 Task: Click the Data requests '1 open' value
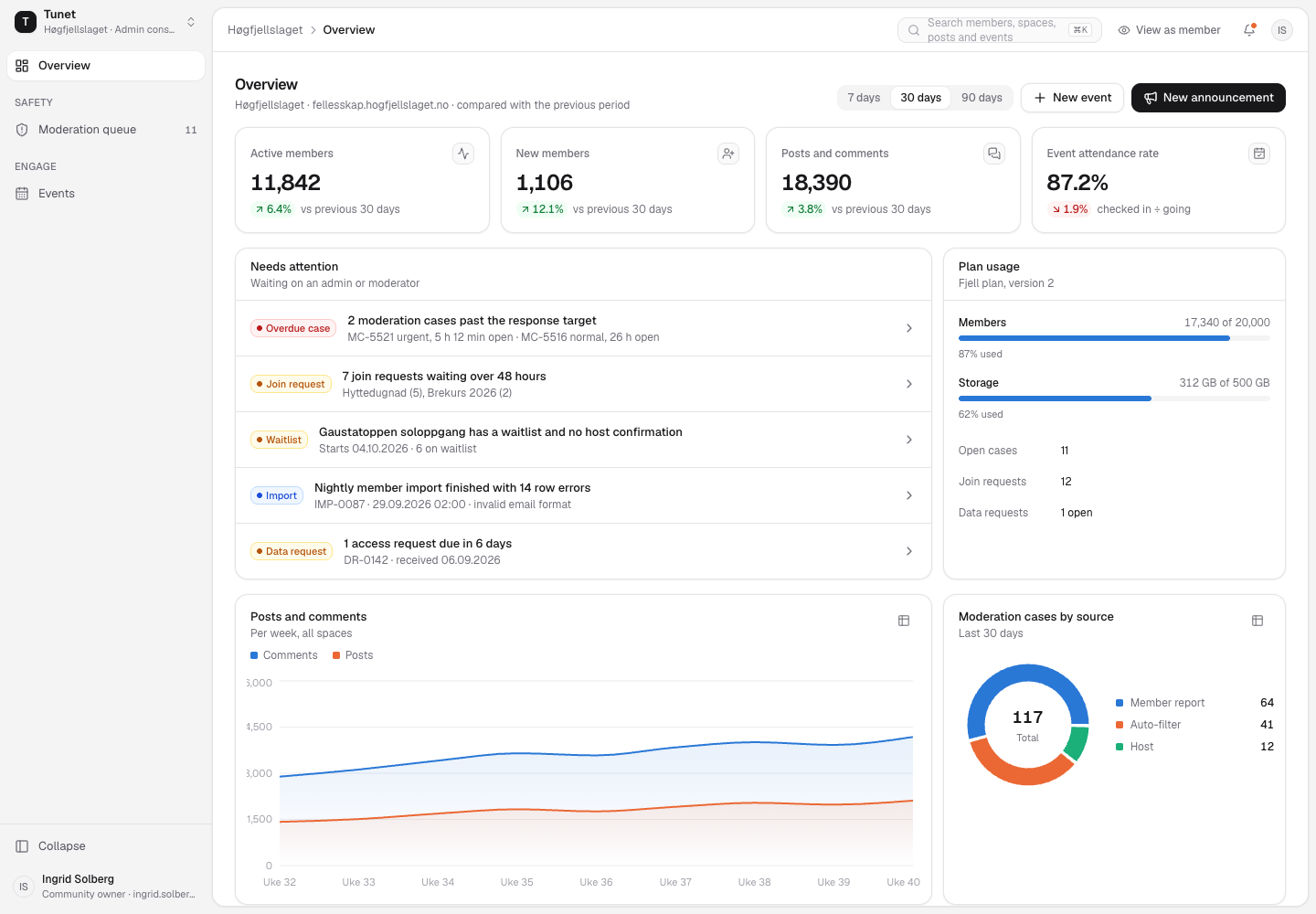tap(1077, 513)
